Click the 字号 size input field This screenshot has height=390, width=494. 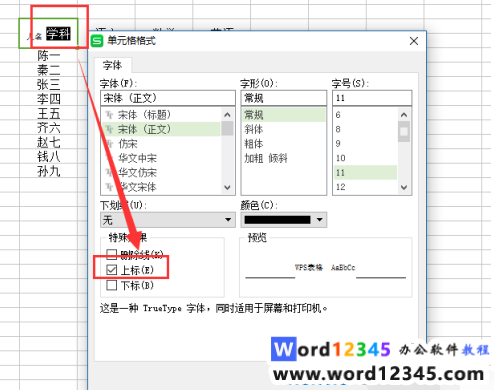[x=372, y=98]
